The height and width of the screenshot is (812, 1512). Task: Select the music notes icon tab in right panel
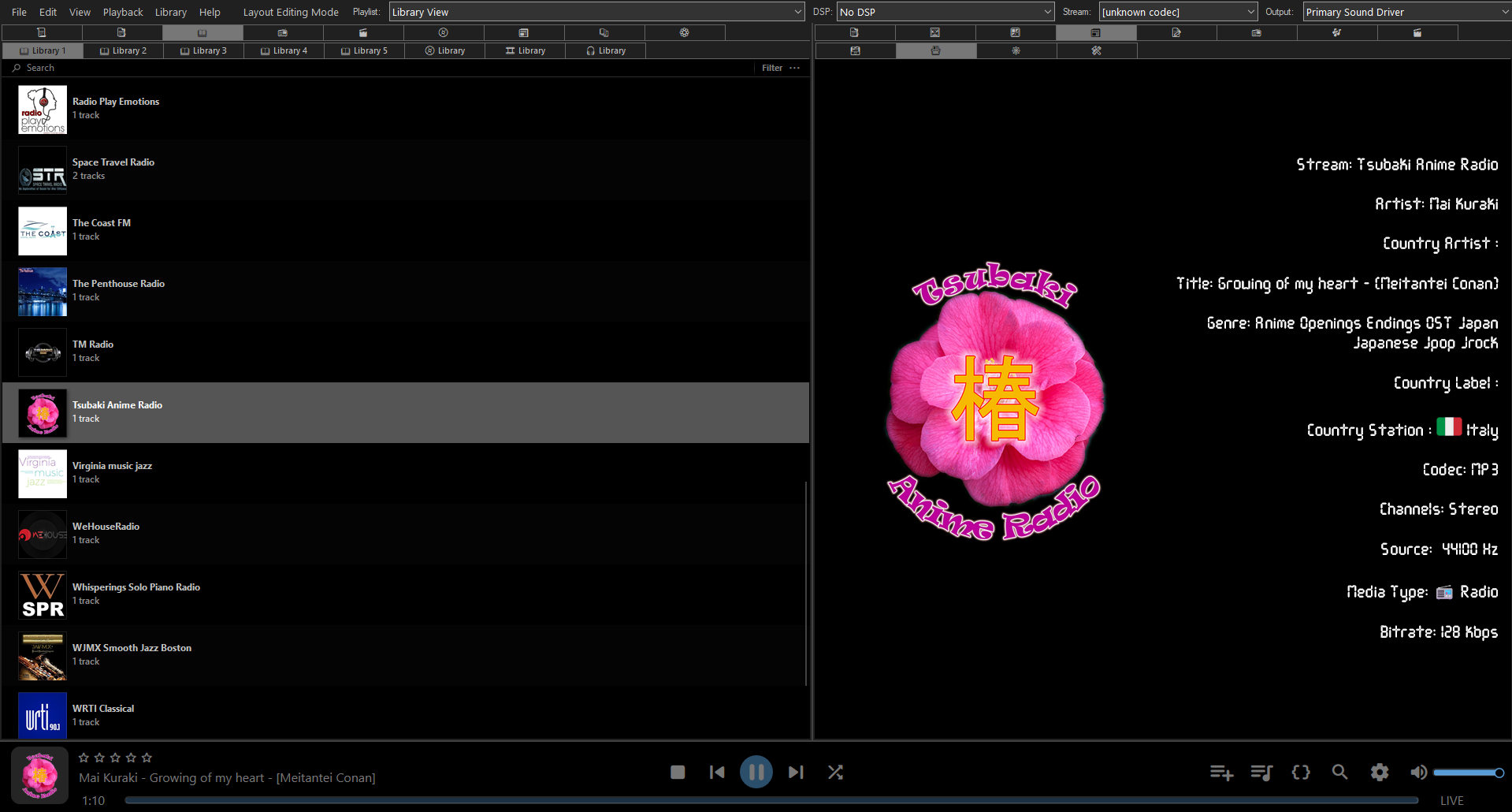1336,32
